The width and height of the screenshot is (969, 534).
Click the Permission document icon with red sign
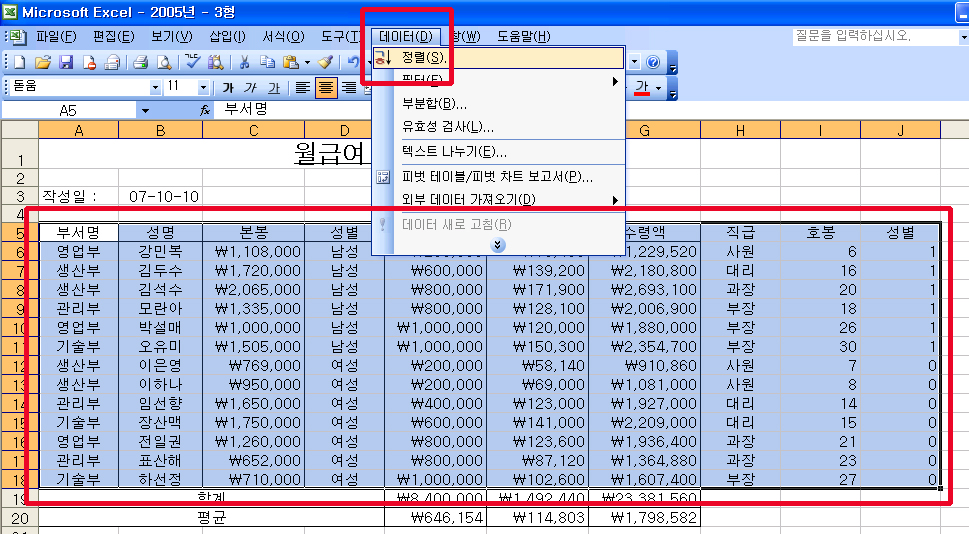pos(89,62)
